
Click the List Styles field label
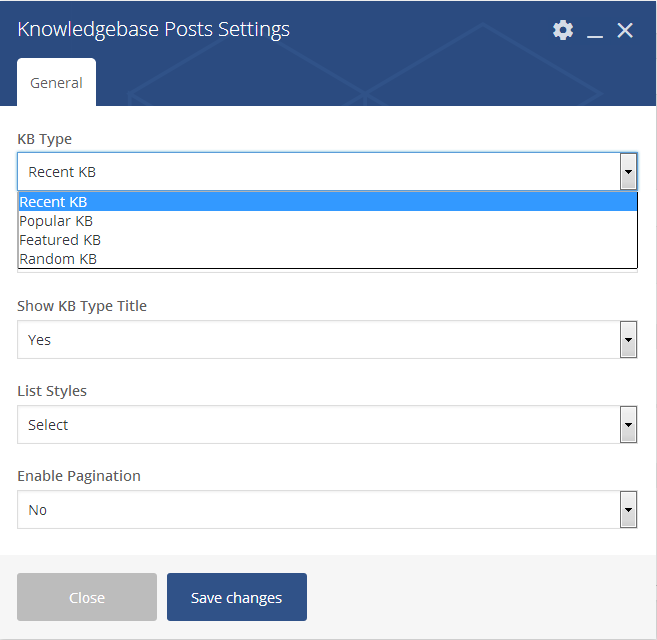pos(52,391)
